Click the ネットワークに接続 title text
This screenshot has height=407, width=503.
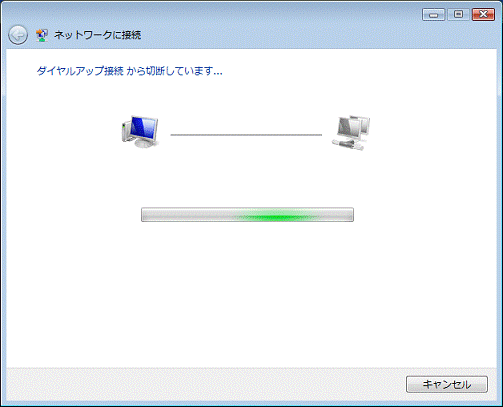pyautogui.click(x=98, y=35)
